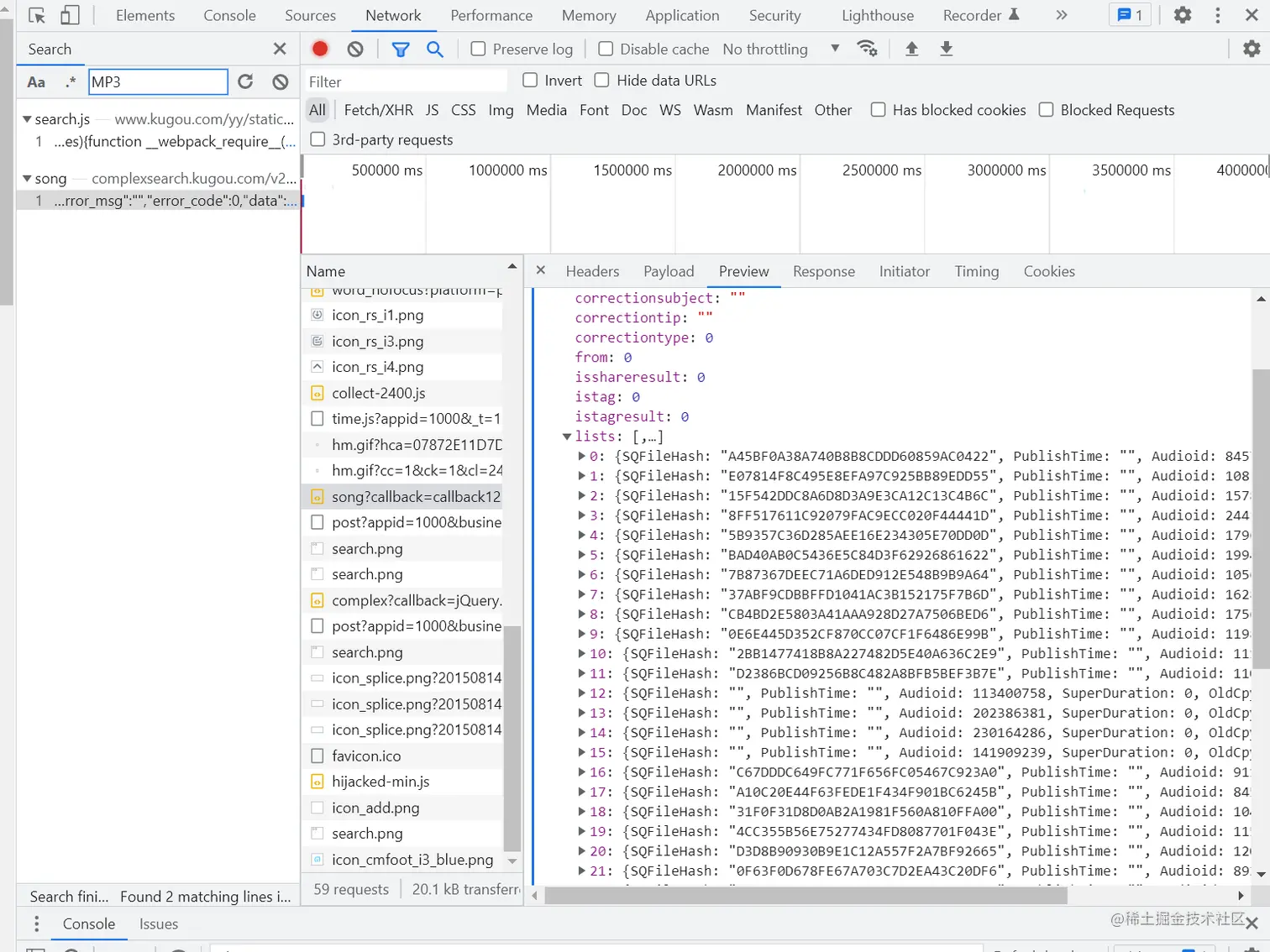Refresh the MP3 search results
This screenshot has height=952, width=1270.
245,81
